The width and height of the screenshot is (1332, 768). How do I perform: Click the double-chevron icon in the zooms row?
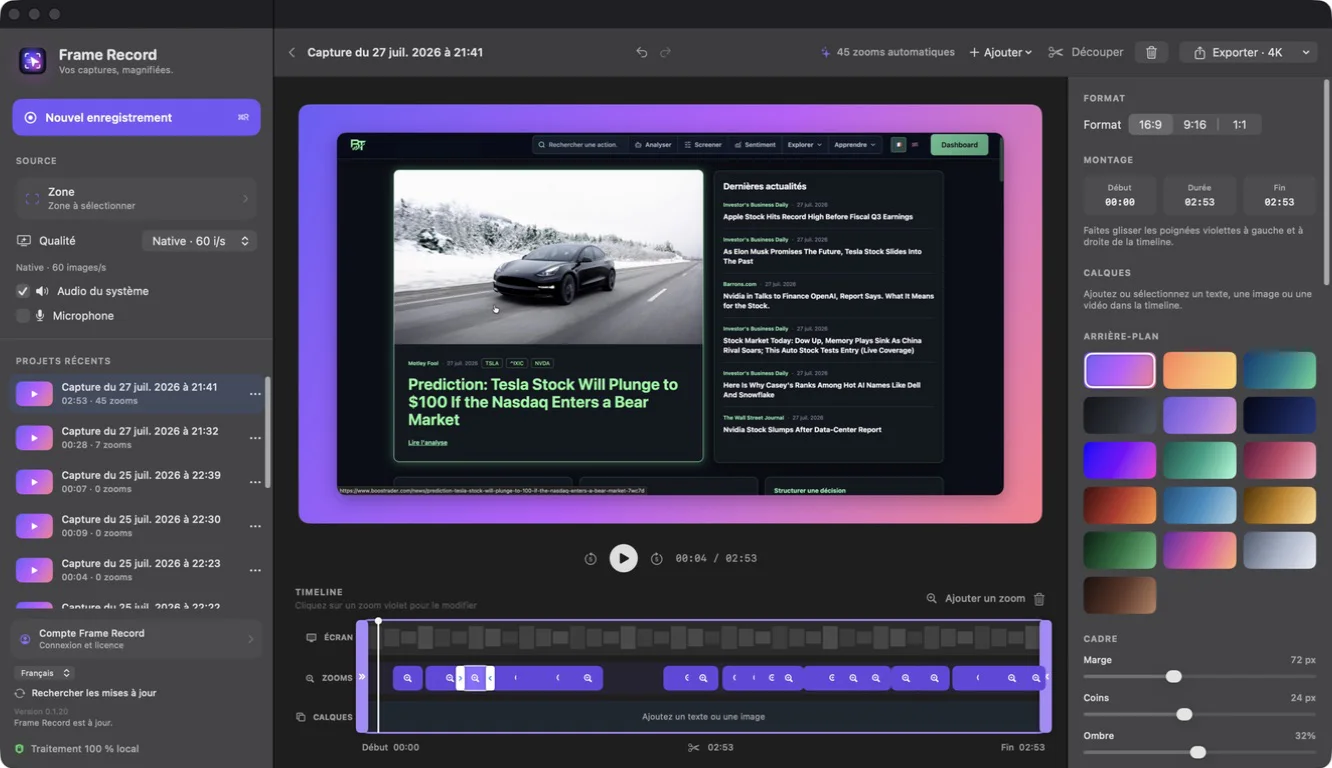(x=362, y=677)
